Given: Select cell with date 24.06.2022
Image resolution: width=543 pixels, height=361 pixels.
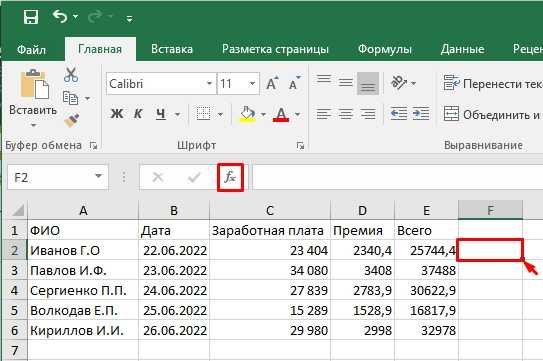Looking at the screenshot, I should click(174, 290).
